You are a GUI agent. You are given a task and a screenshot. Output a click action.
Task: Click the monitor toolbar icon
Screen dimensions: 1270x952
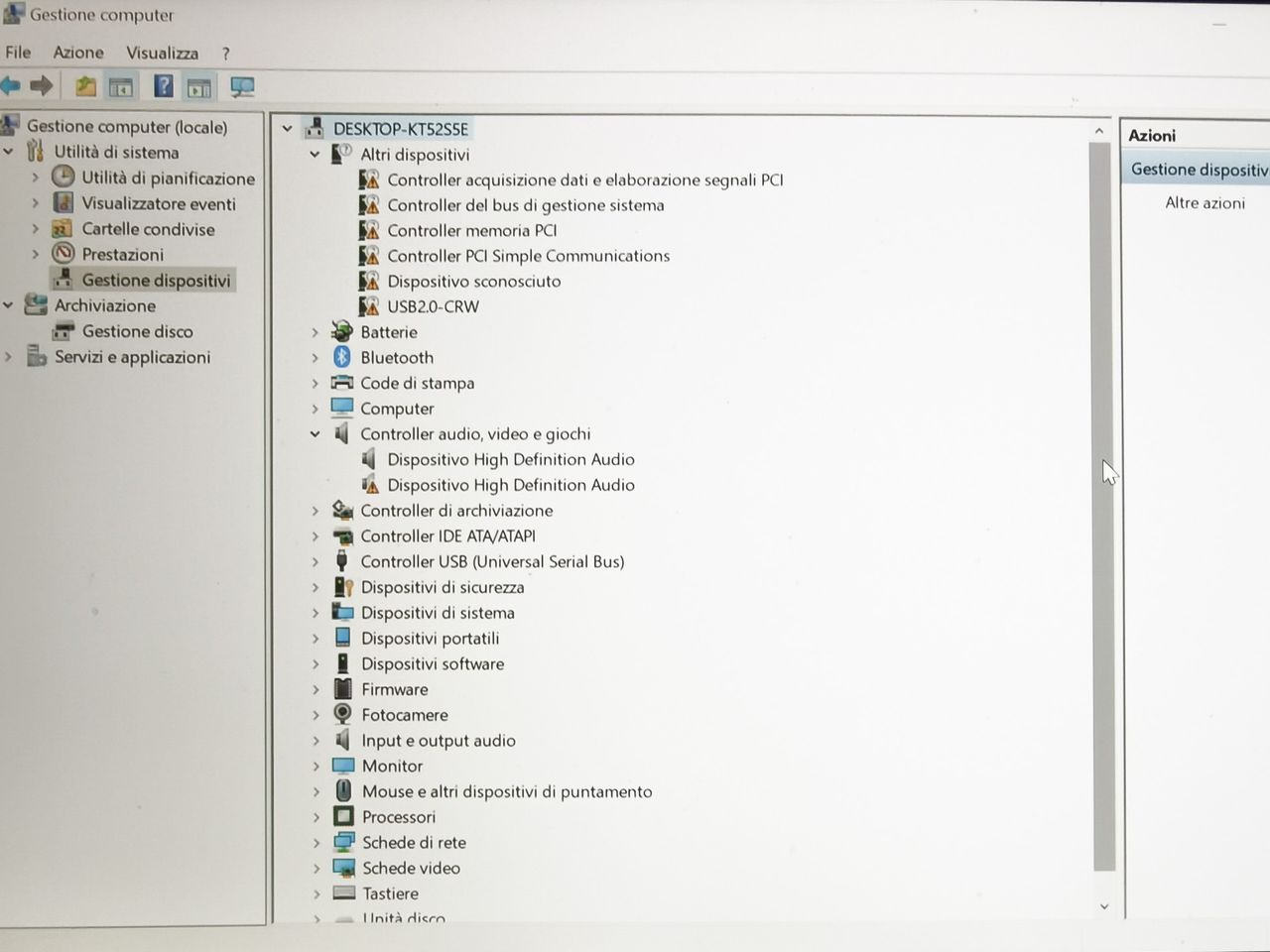pyautogui.click(x=242, y=88)
